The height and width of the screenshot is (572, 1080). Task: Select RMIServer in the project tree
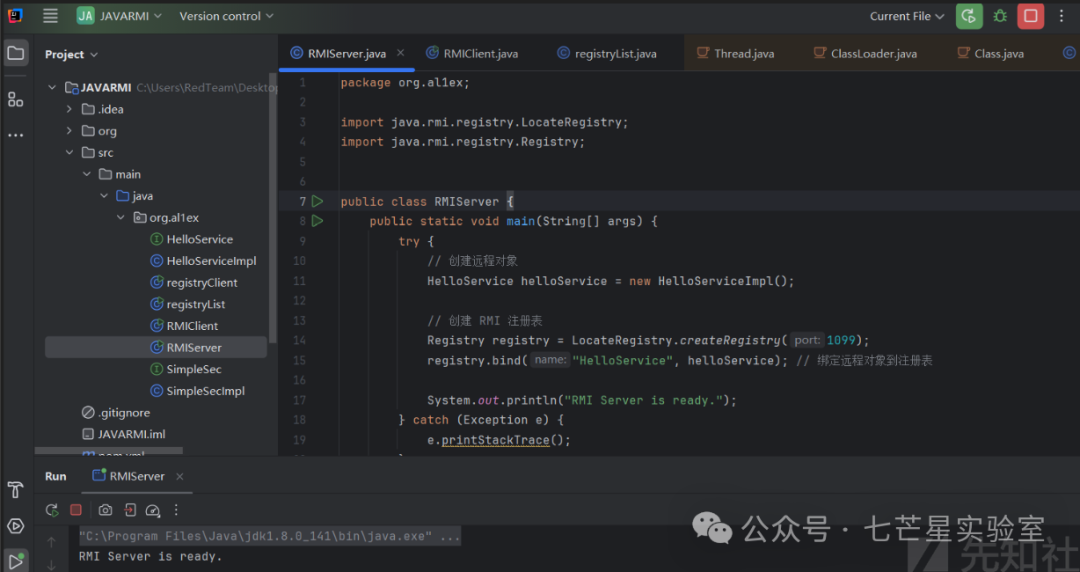tap(156, 347)
